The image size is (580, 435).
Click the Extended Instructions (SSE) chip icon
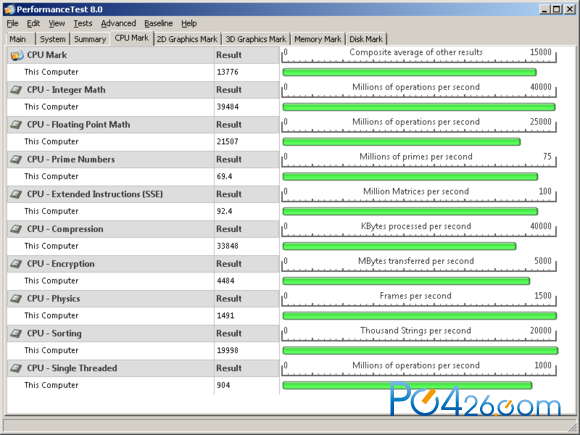pyautogui.click(x=16, y=194)
